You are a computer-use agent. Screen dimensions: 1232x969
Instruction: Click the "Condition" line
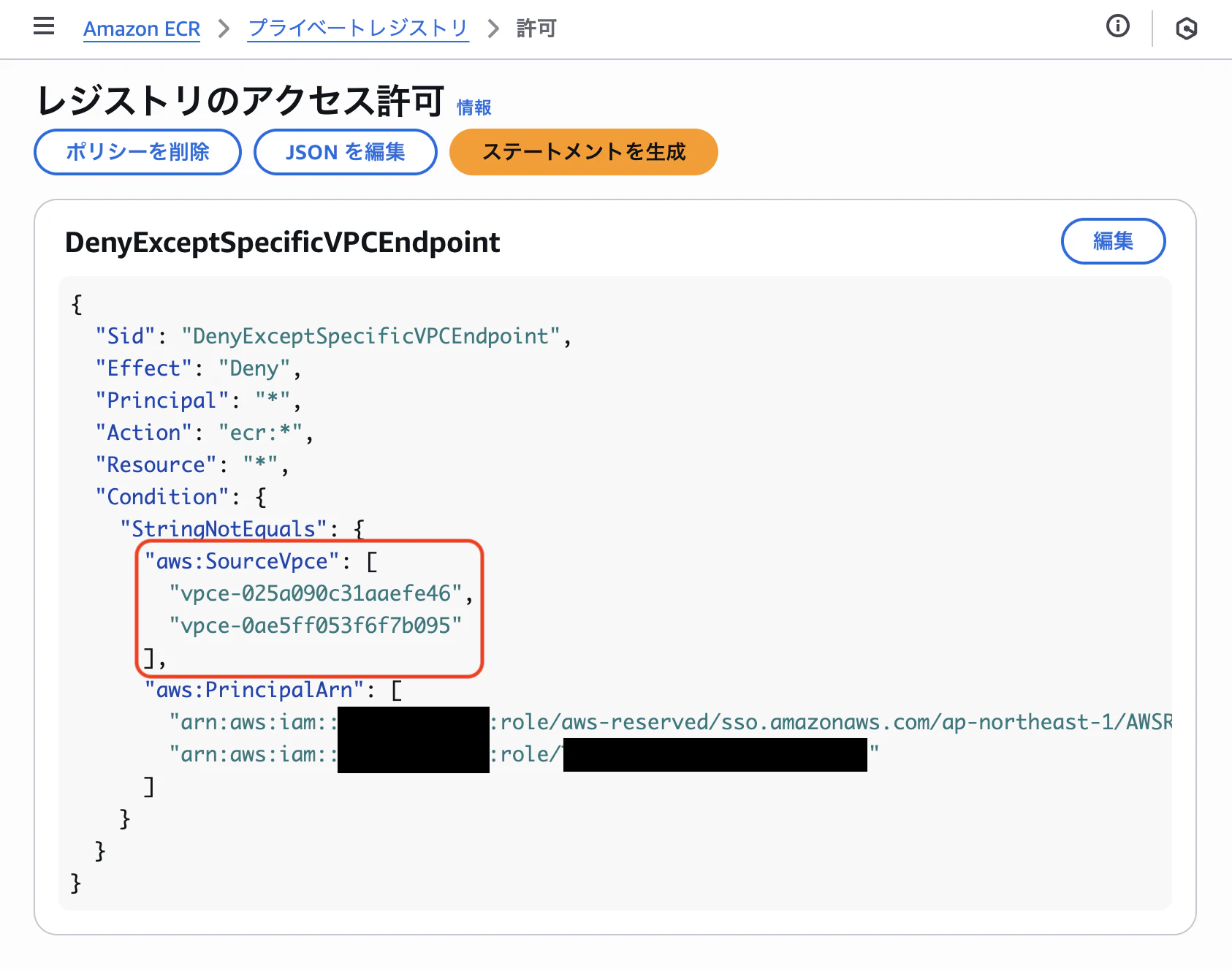tap(181, 497)
